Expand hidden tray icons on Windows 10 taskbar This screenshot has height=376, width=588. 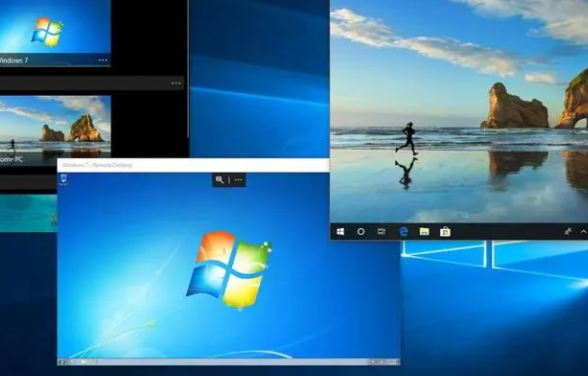(584, 232)
